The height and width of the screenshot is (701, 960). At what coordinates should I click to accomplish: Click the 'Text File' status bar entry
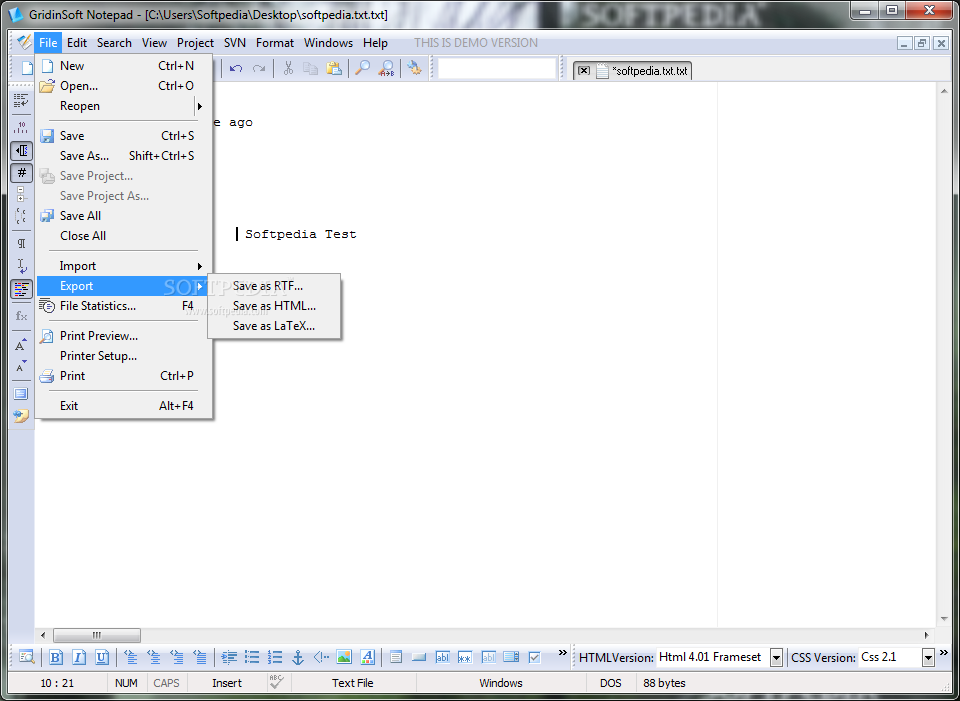pos(353,683)
